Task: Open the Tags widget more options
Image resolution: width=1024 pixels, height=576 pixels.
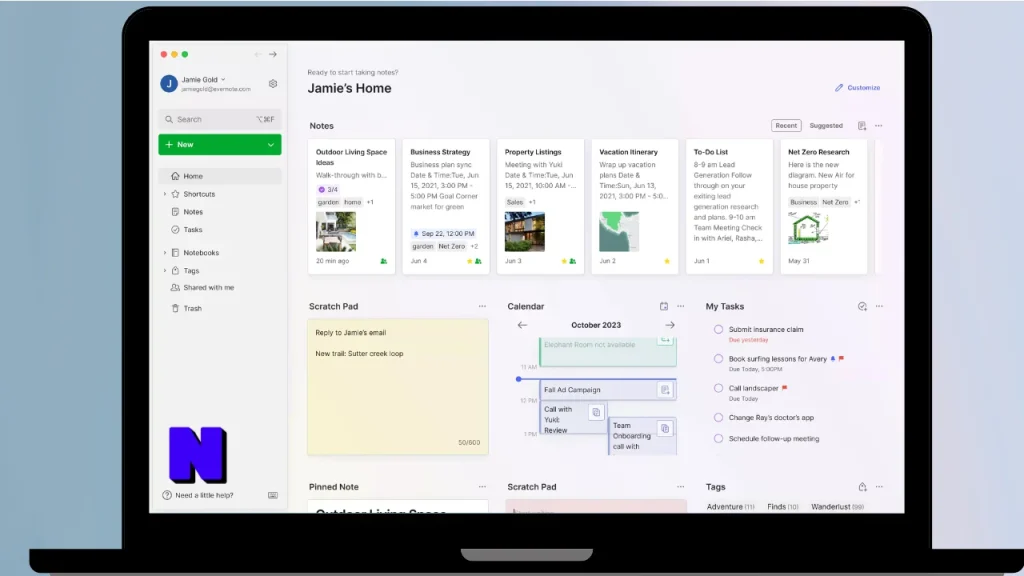Action: click(x=879, y=487)
